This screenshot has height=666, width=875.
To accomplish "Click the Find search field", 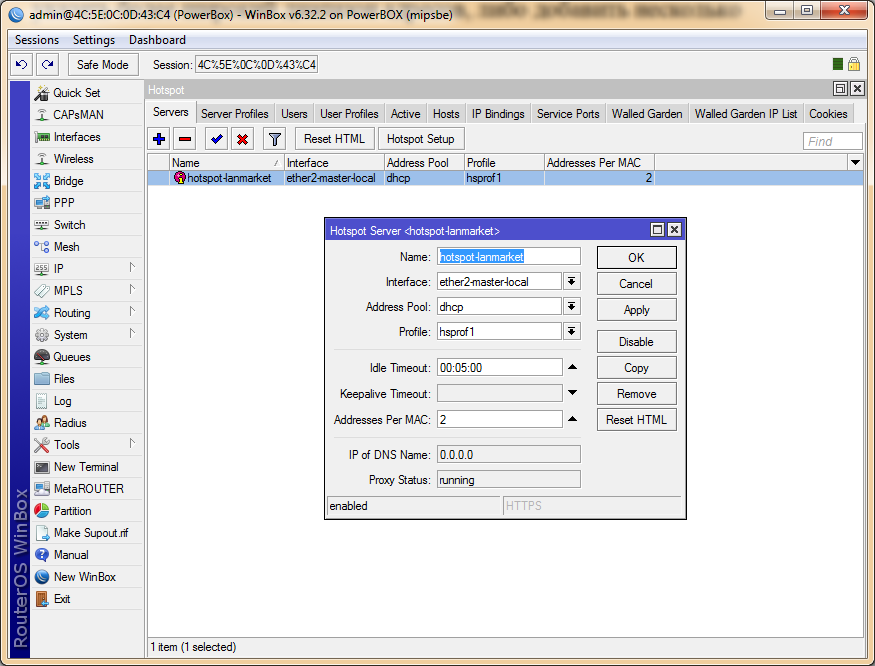I will pos(833,141).
